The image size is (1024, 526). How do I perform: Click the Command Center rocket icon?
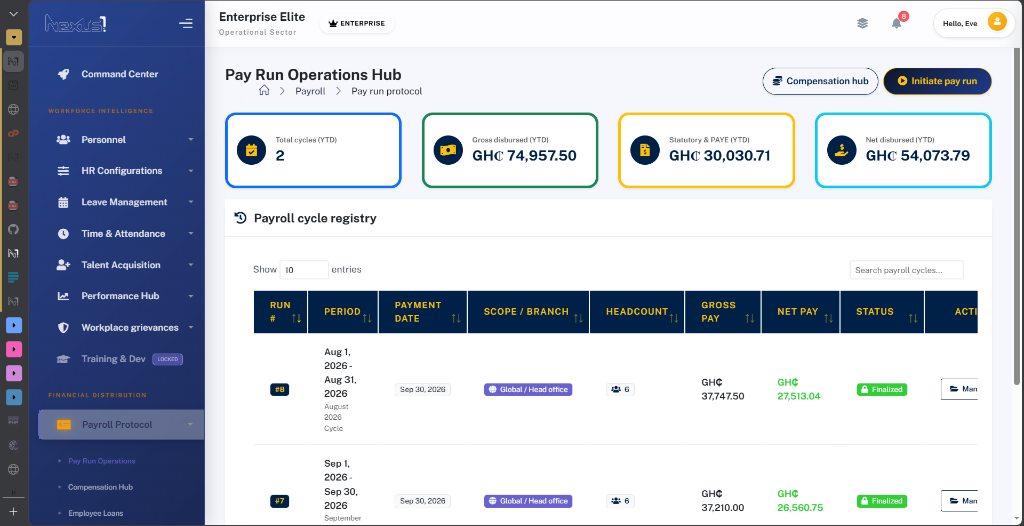63,74
